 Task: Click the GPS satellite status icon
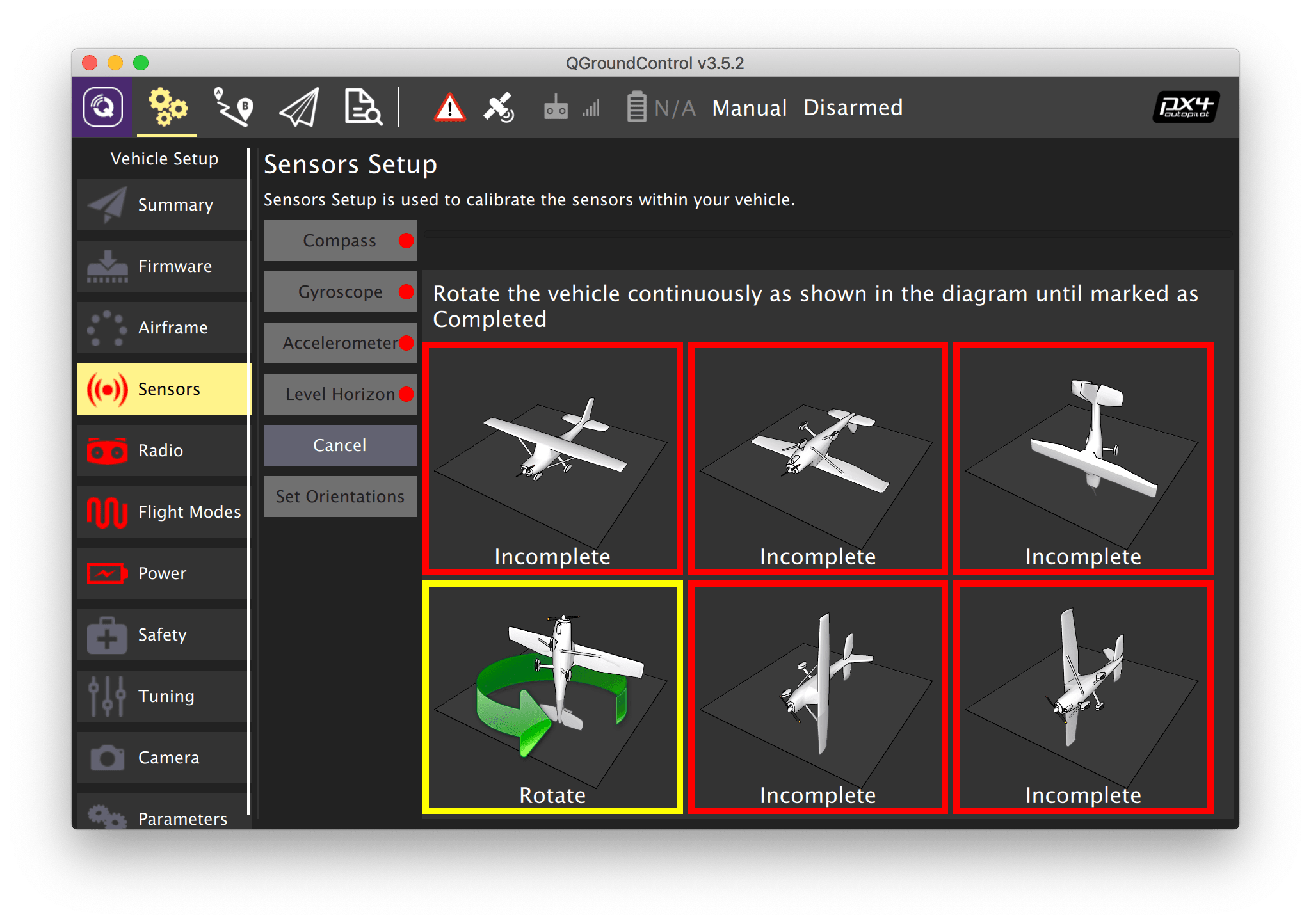(x=499, y=108)
